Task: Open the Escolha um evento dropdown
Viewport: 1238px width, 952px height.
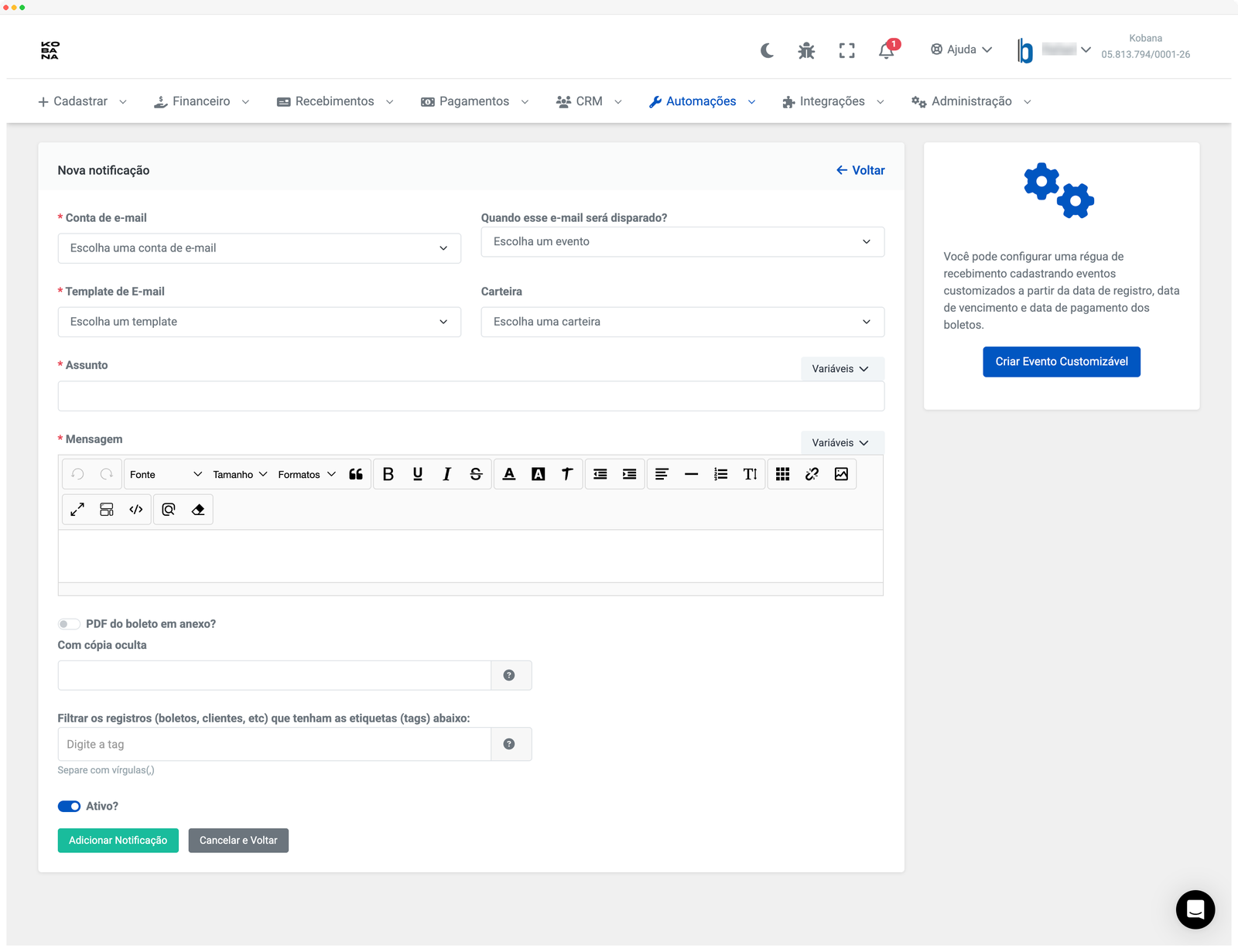Action: tap(682, 241)
